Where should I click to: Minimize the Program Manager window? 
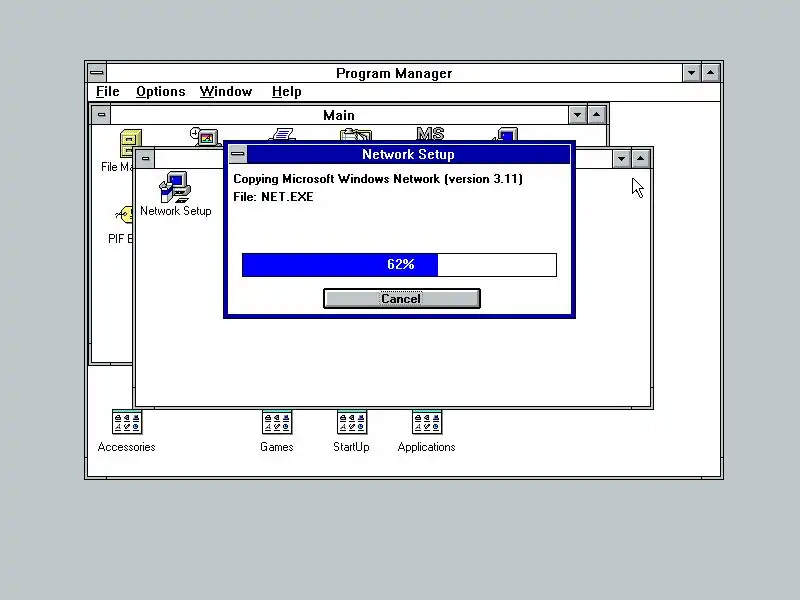(x=691, y=73)
